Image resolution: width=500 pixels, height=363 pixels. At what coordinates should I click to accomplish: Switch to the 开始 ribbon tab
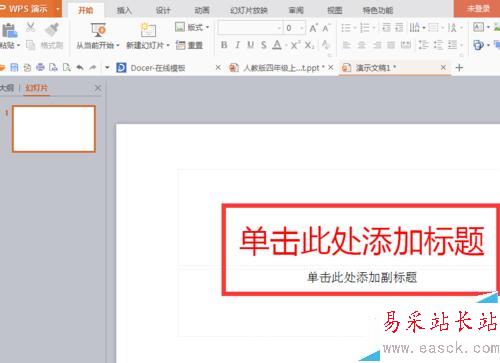point(86,10)
